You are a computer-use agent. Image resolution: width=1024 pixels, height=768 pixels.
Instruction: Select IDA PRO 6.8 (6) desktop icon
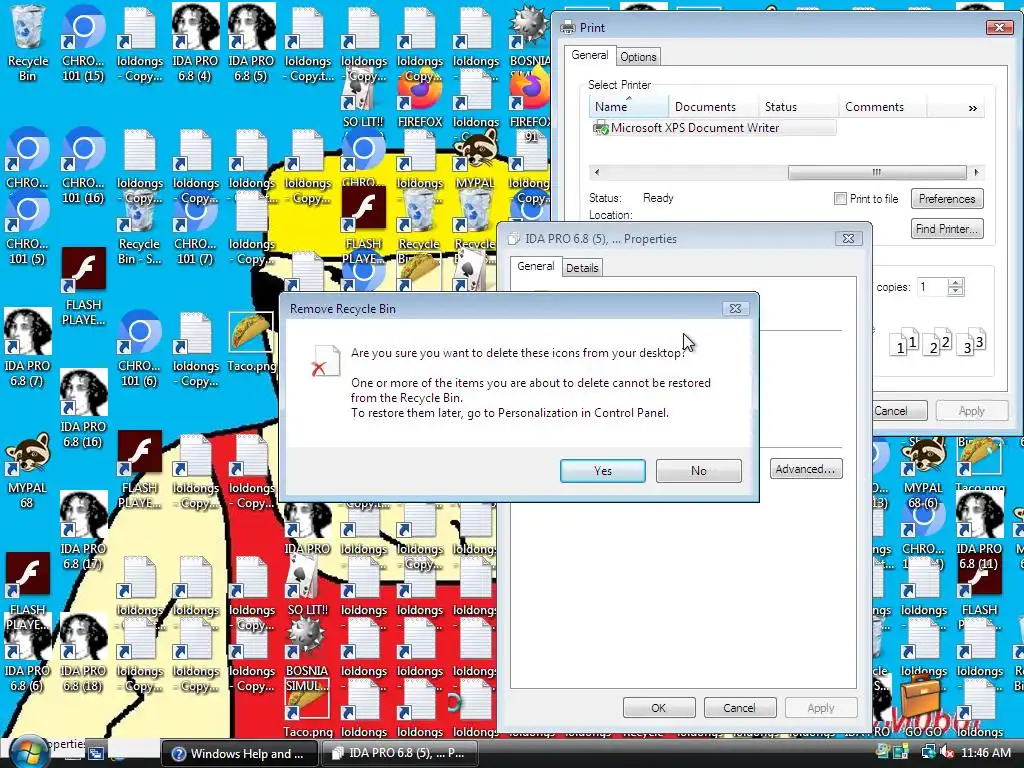tap(27, 654)
